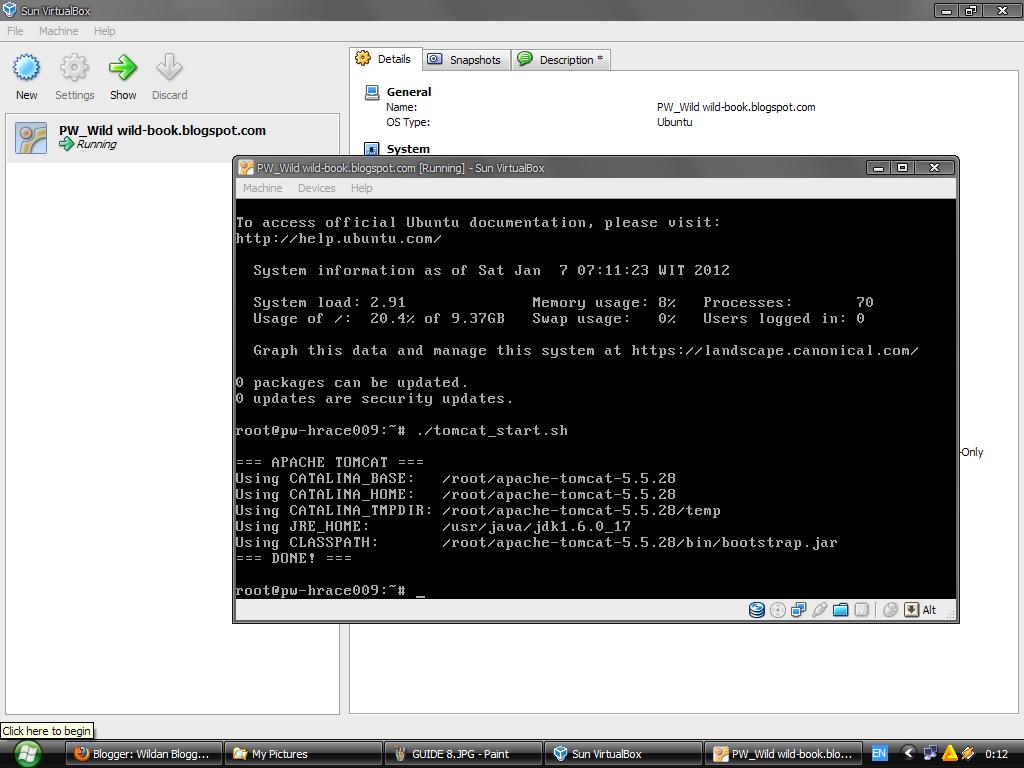
Task: Open the Machine menu in the VM window
Action: 263,188
